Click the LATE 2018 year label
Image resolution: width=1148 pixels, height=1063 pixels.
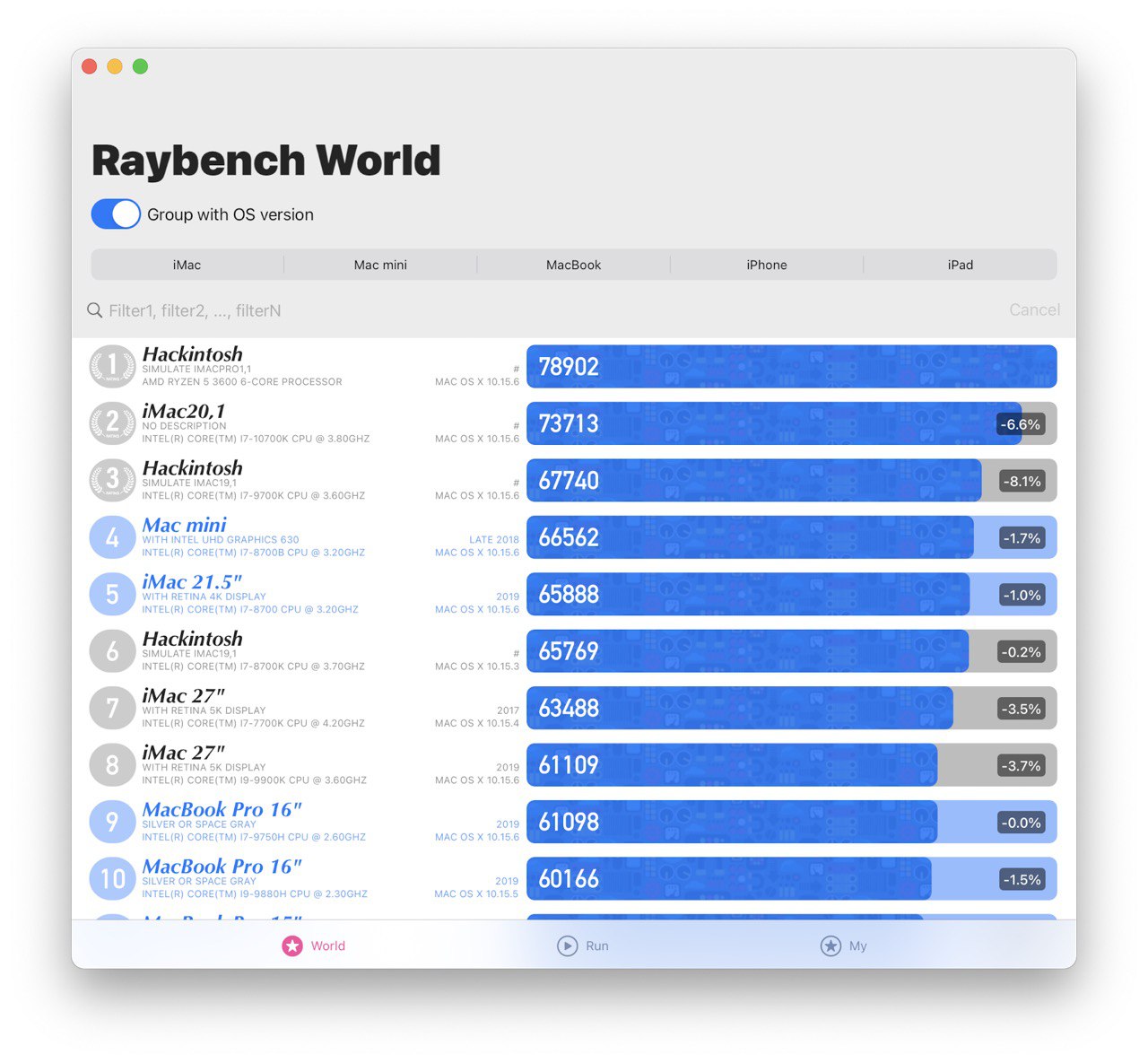tap(494, 540)
